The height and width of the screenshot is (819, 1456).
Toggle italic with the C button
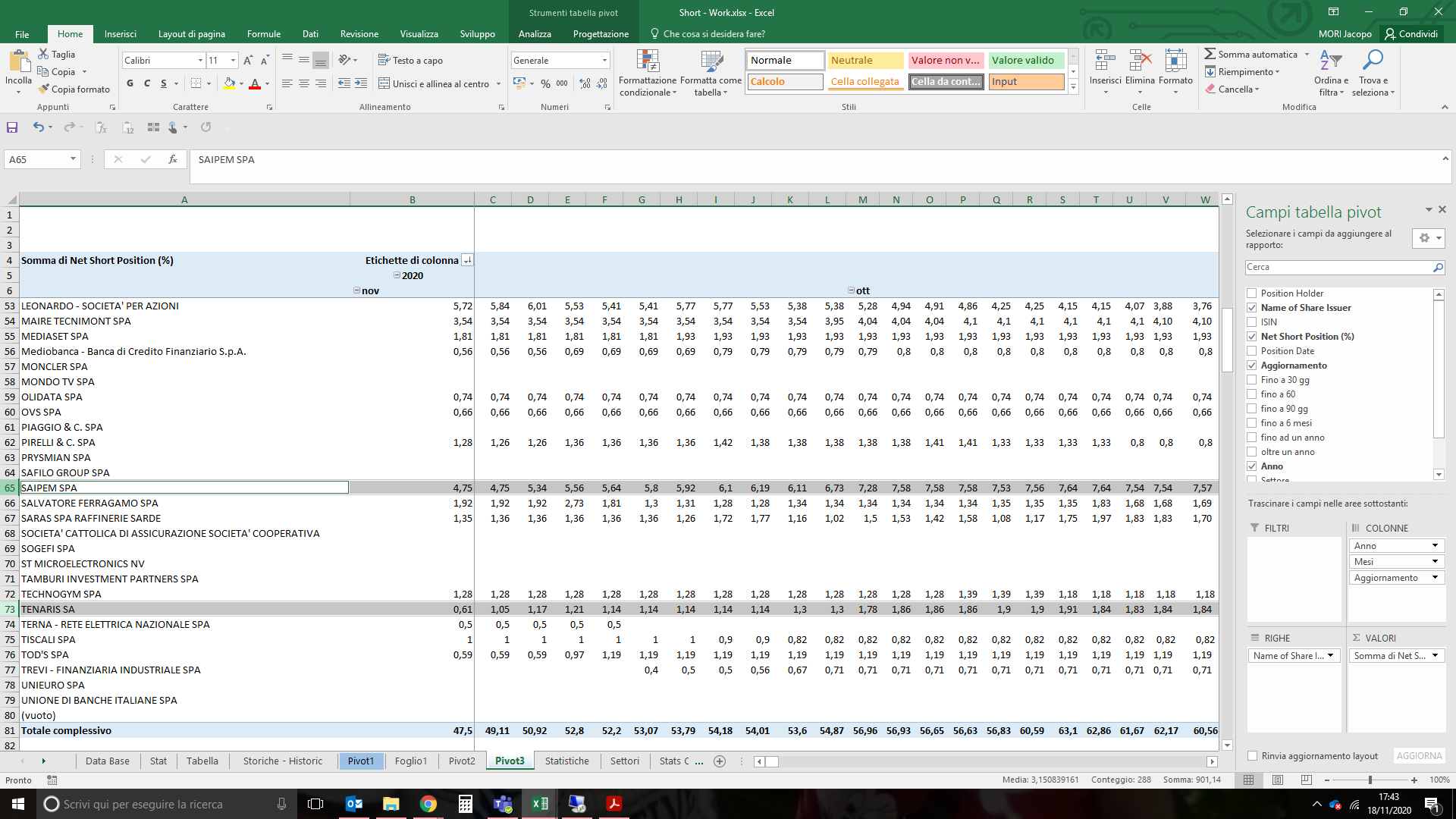coord(147,83)
